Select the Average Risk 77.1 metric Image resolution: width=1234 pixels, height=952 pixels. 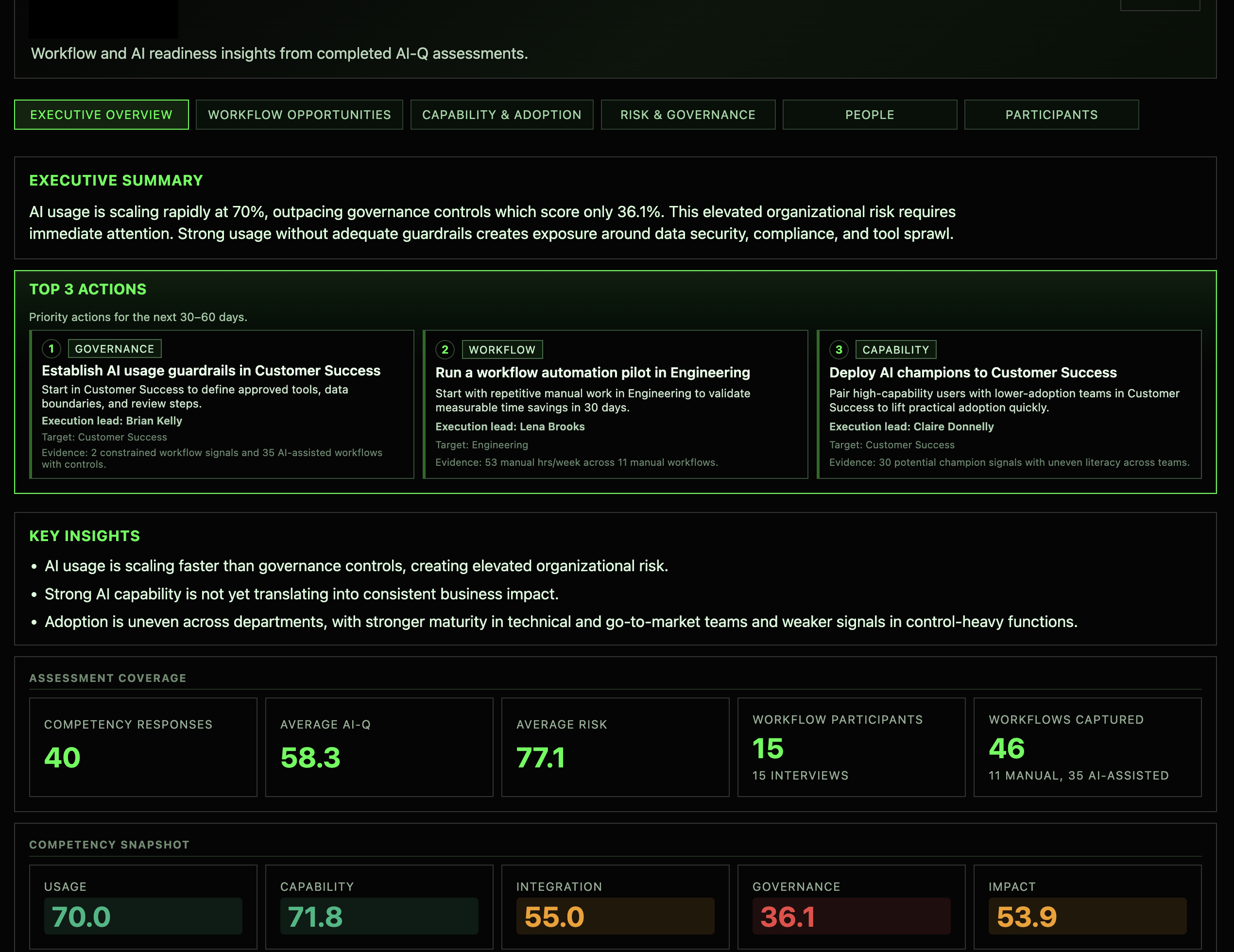[616, 748]
